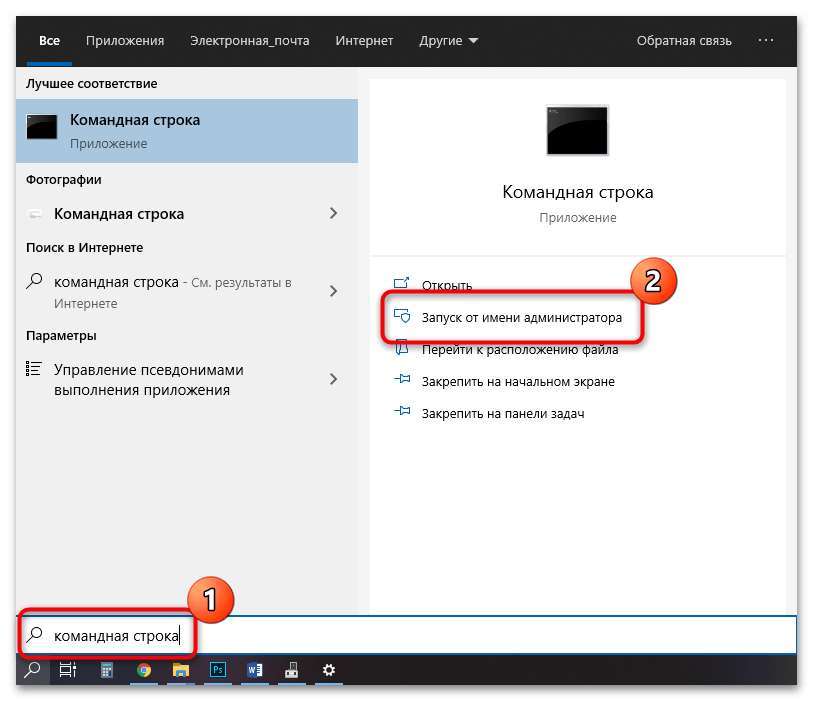
Task: Select the Интернет filter tab
Action: 365,41
